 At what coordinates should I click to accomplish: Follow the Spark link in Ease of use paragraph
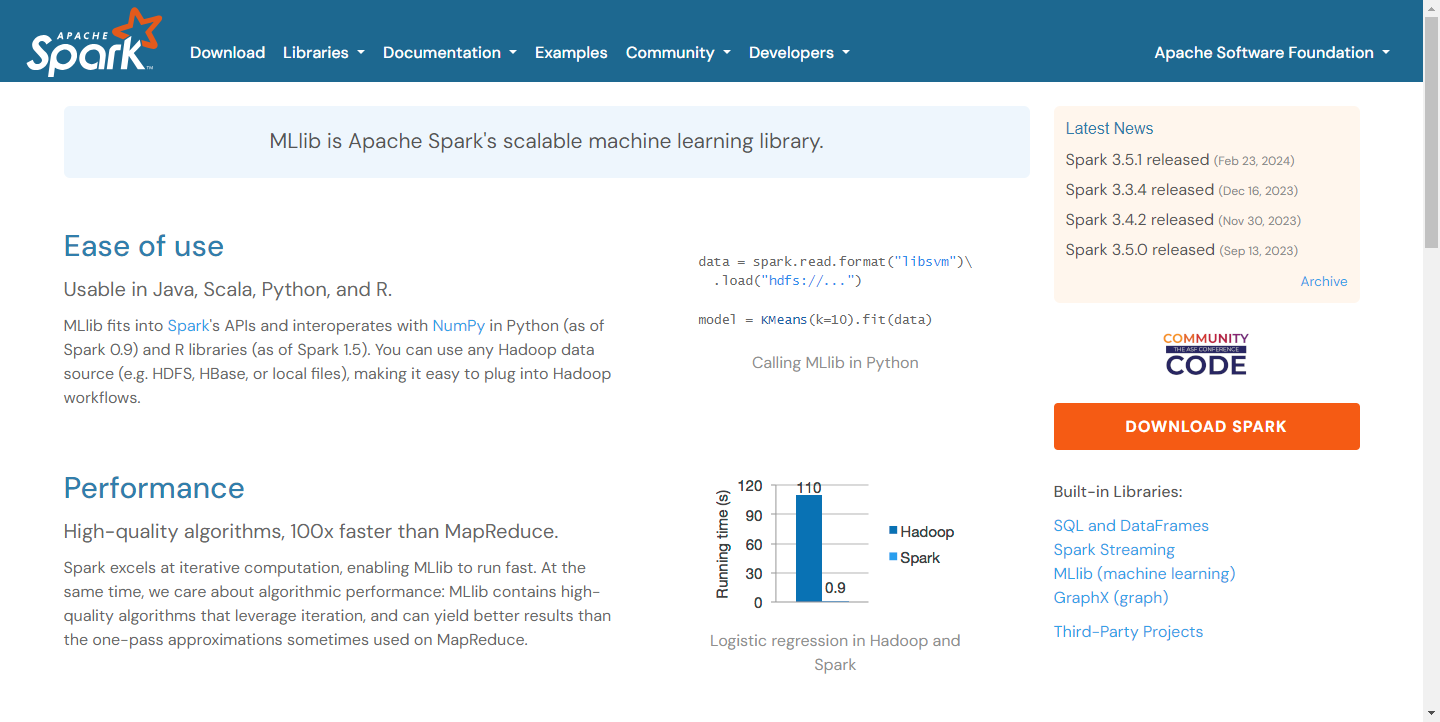click(x=188, y=326)
